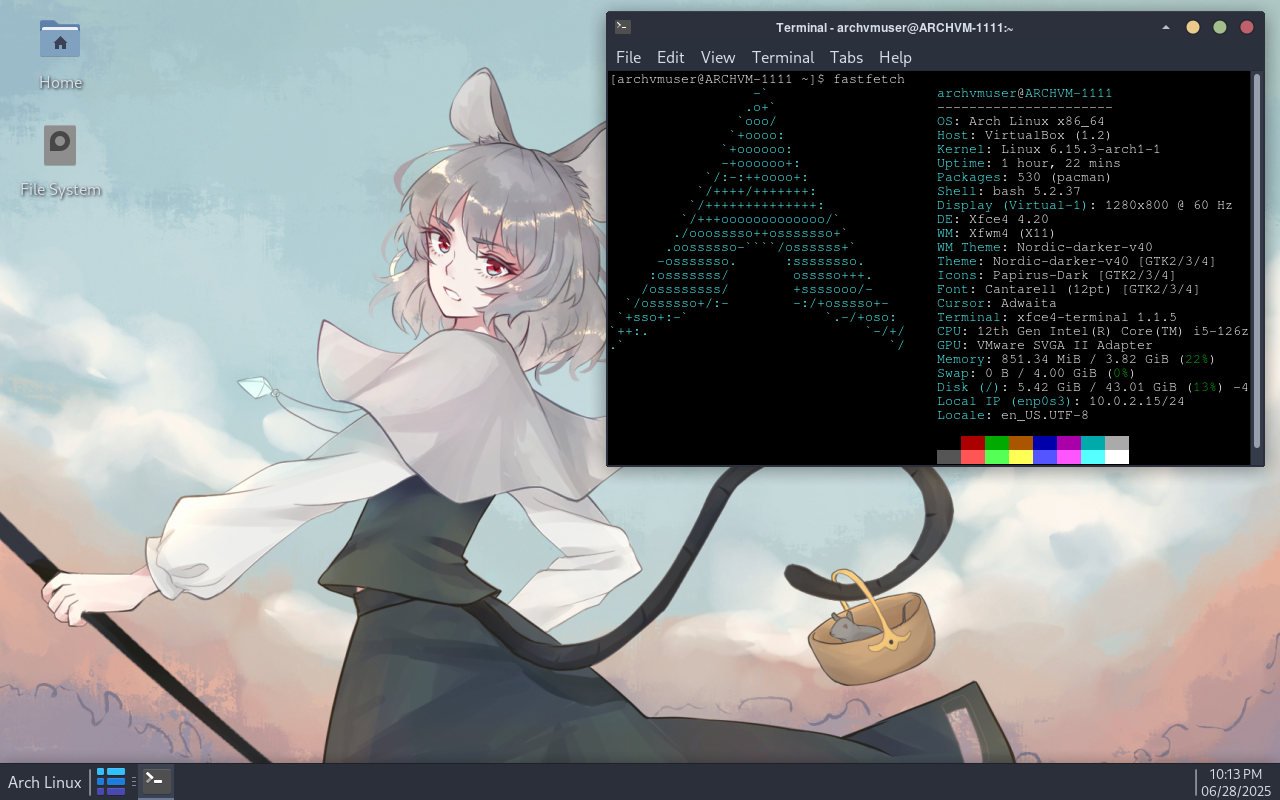Click the Arch ASCII logo in the terminal
Screen dimensions: 1280x800
click(x=757, y=219)
